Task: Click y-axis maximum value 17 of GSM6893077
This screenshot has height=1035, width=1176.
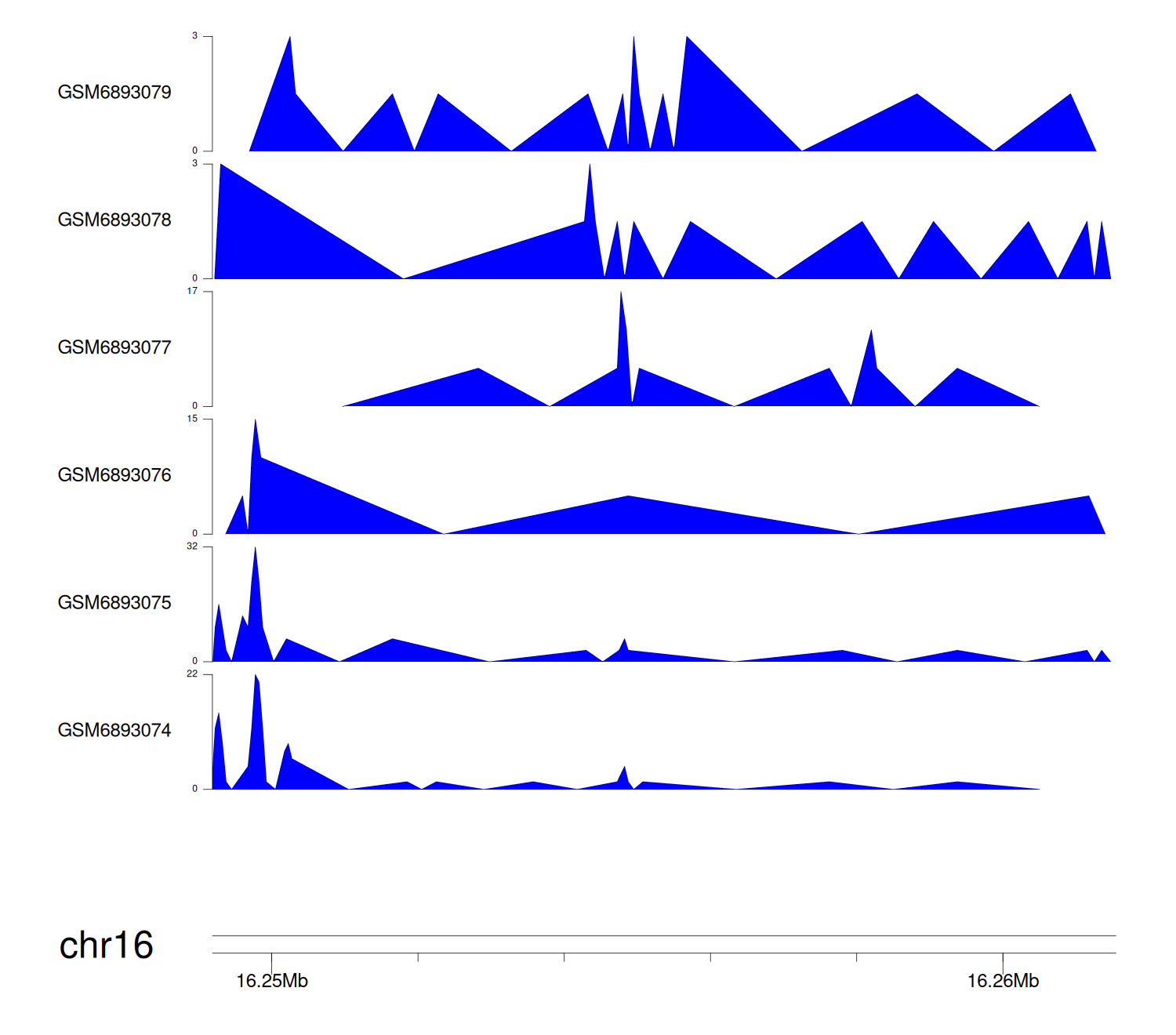Action: pyautogui.click(x=192, y=292)
